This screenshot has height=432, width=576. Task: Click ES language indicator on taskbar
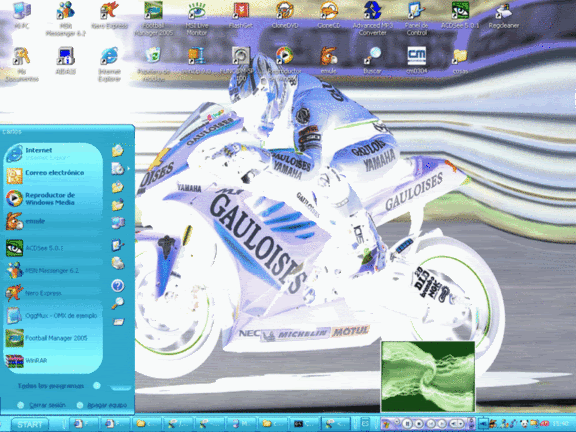365,424
